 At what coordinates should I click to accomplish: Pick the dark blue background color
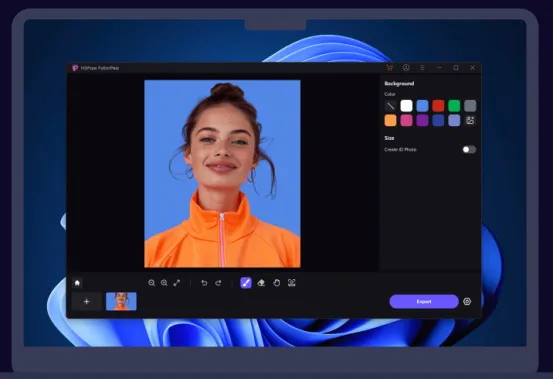[438, 120]
